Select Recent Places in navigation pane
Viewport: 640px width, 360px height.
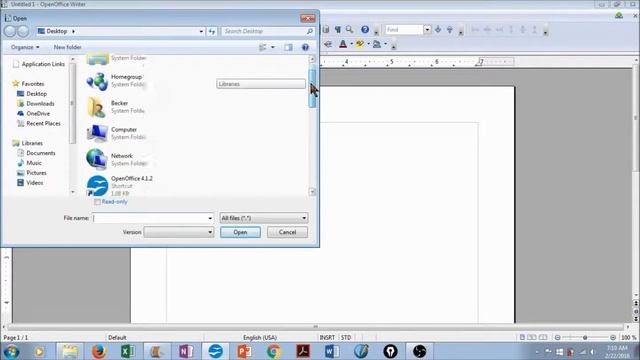(39, 123)
